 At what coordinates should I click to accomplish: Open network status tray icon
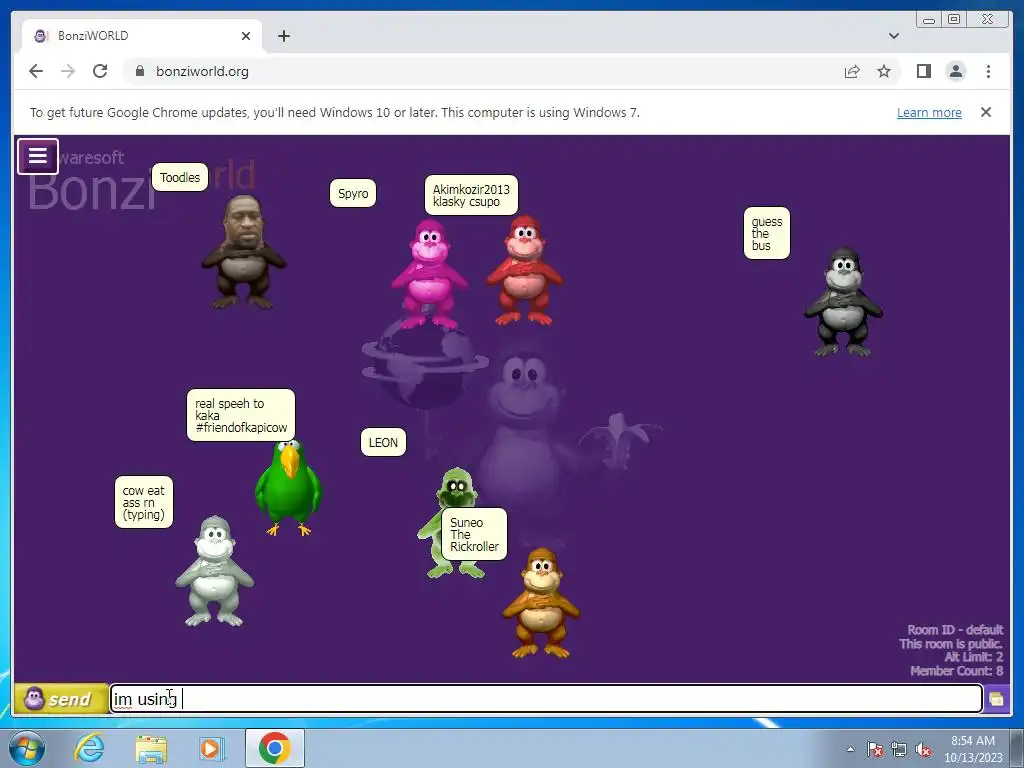tap(899, 749)
